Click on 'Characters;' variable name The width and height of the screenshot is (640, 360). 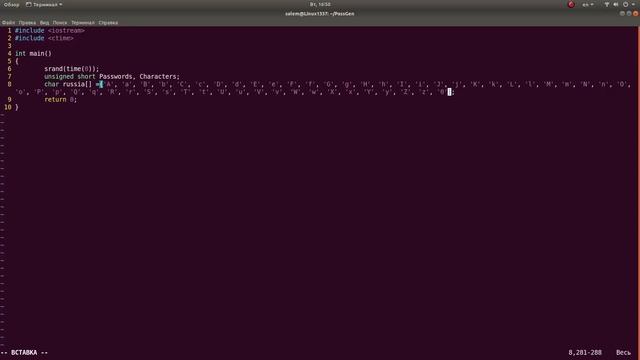[x=160, y=77]
